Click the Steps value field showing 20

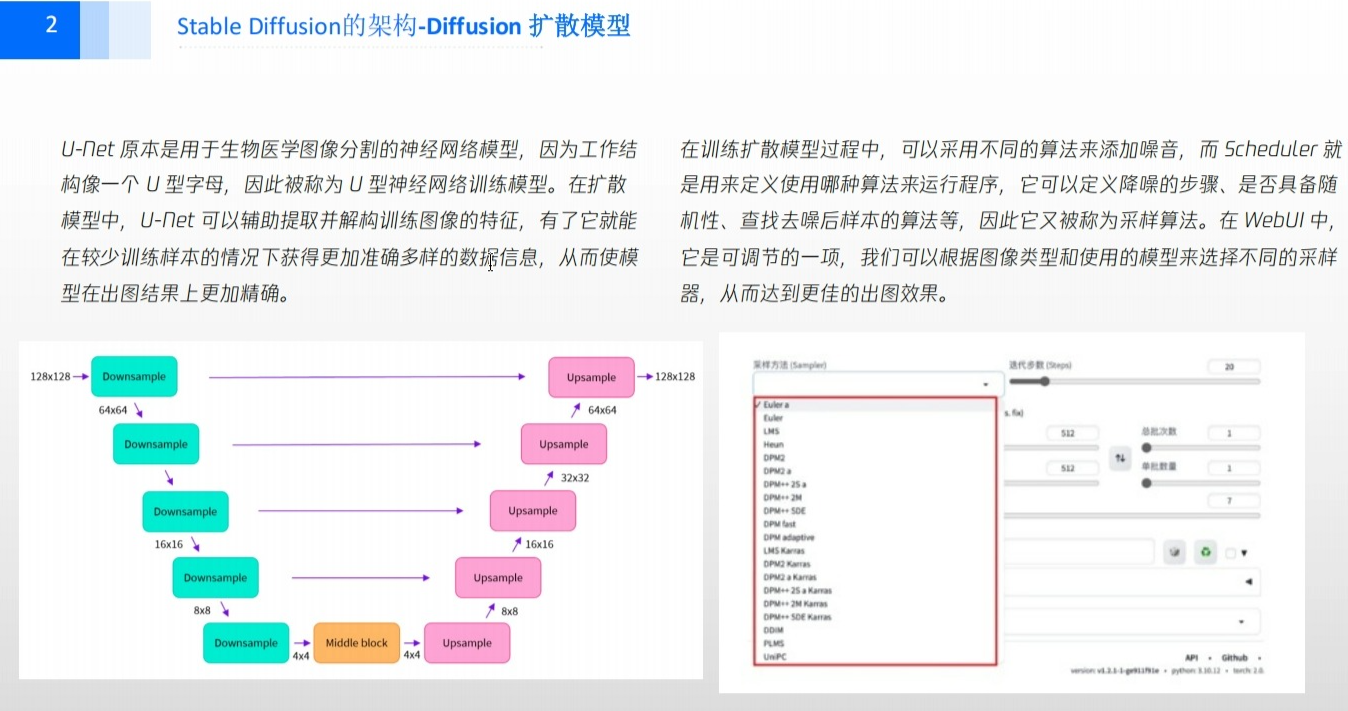coord(1234,367)
